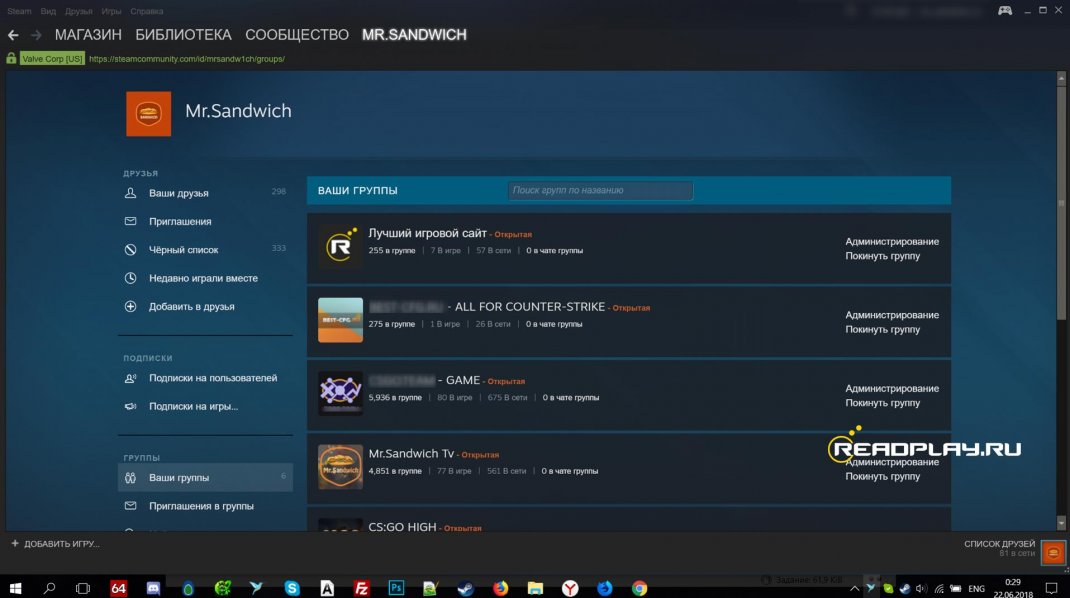Open Photoshop from the taskbar
This screenshot has width=1070, height=598.
[x=396, y=588]
